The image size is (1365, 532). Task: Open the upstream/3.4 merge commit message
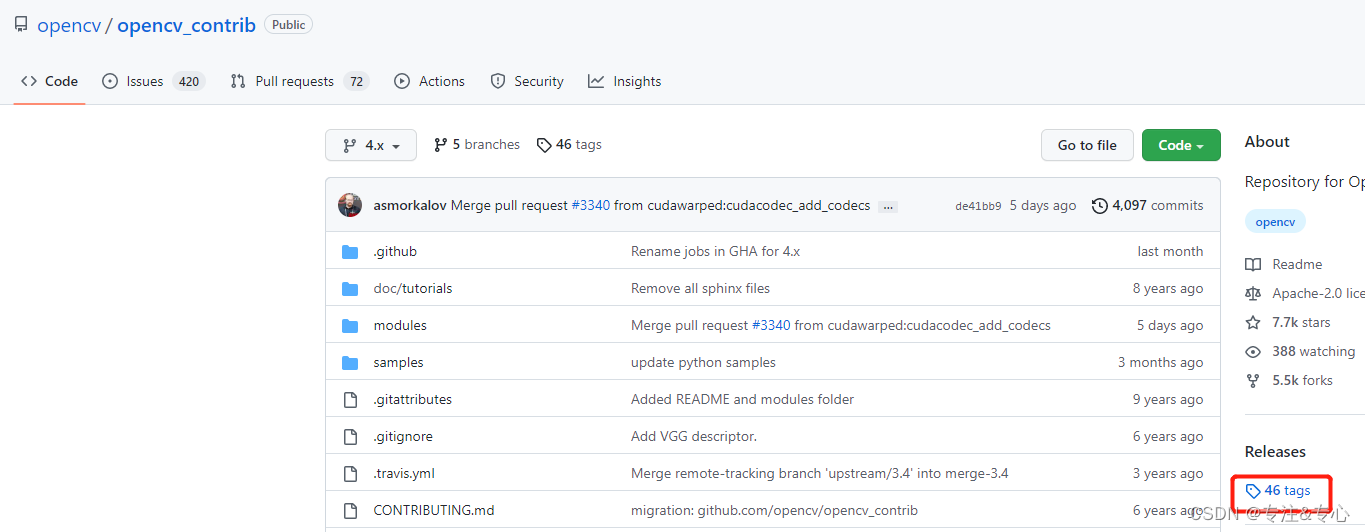[x=819, y=473]
